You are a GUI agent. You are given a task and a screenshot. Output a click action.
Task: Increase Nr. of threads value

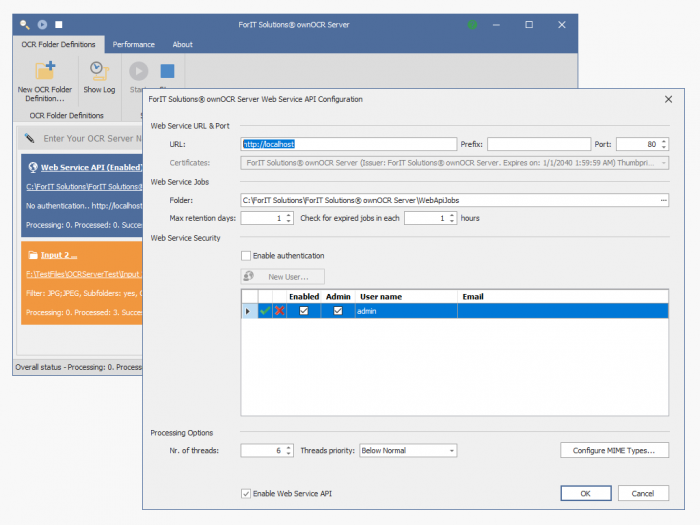[289, 447]
